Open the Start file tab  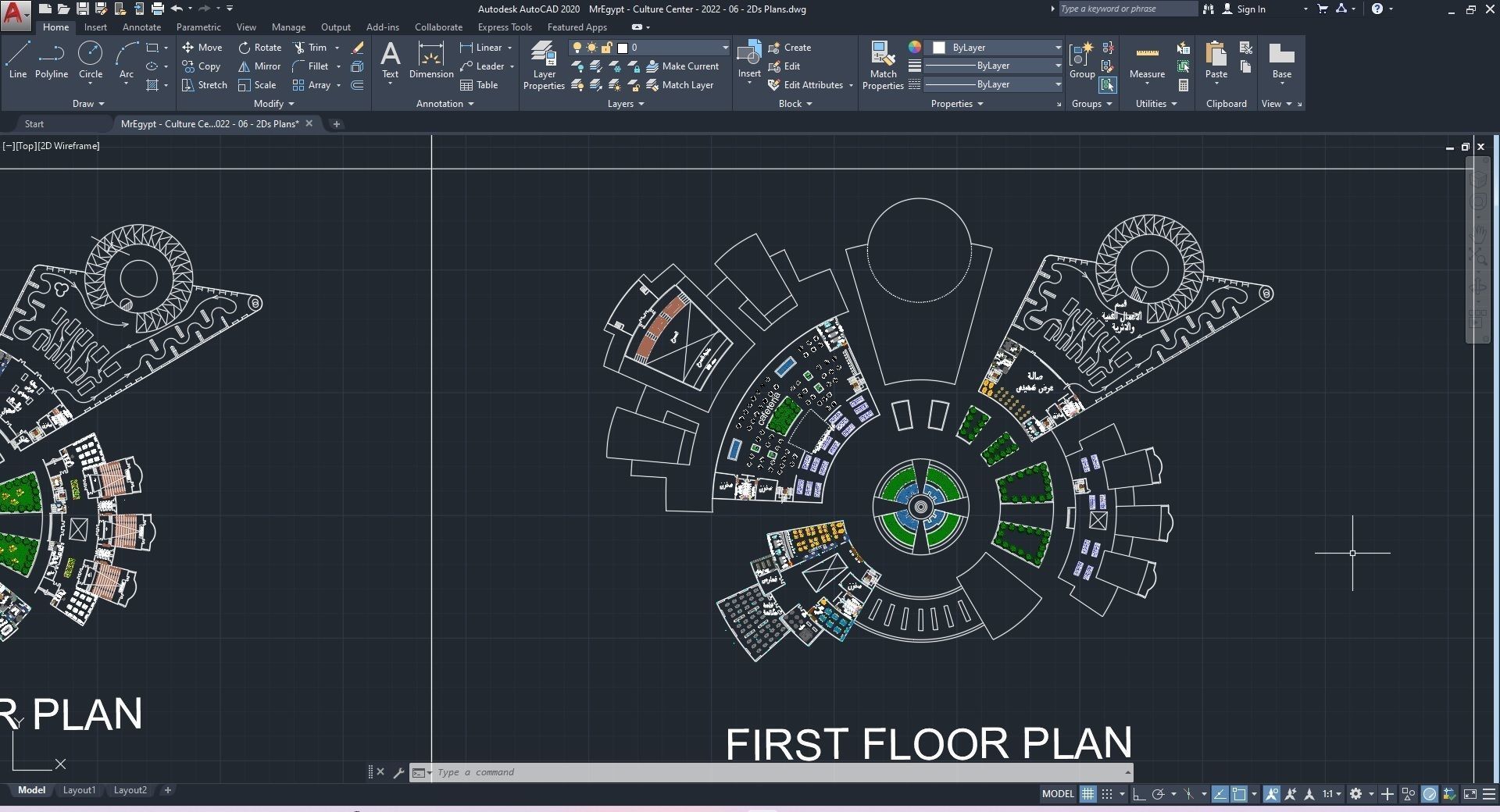(x=34, y=124)
